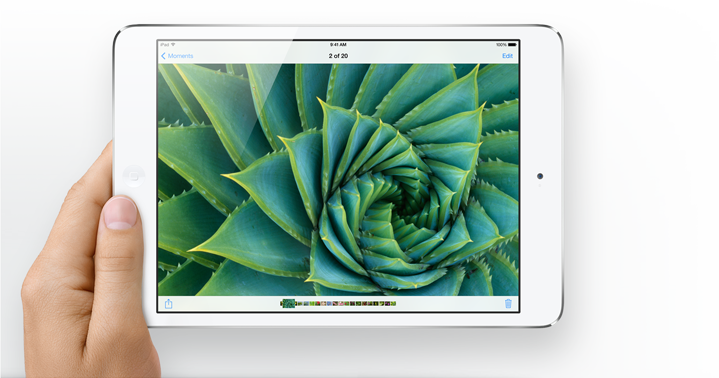Tap the share icon in bottom toolbar

point(168,304)
